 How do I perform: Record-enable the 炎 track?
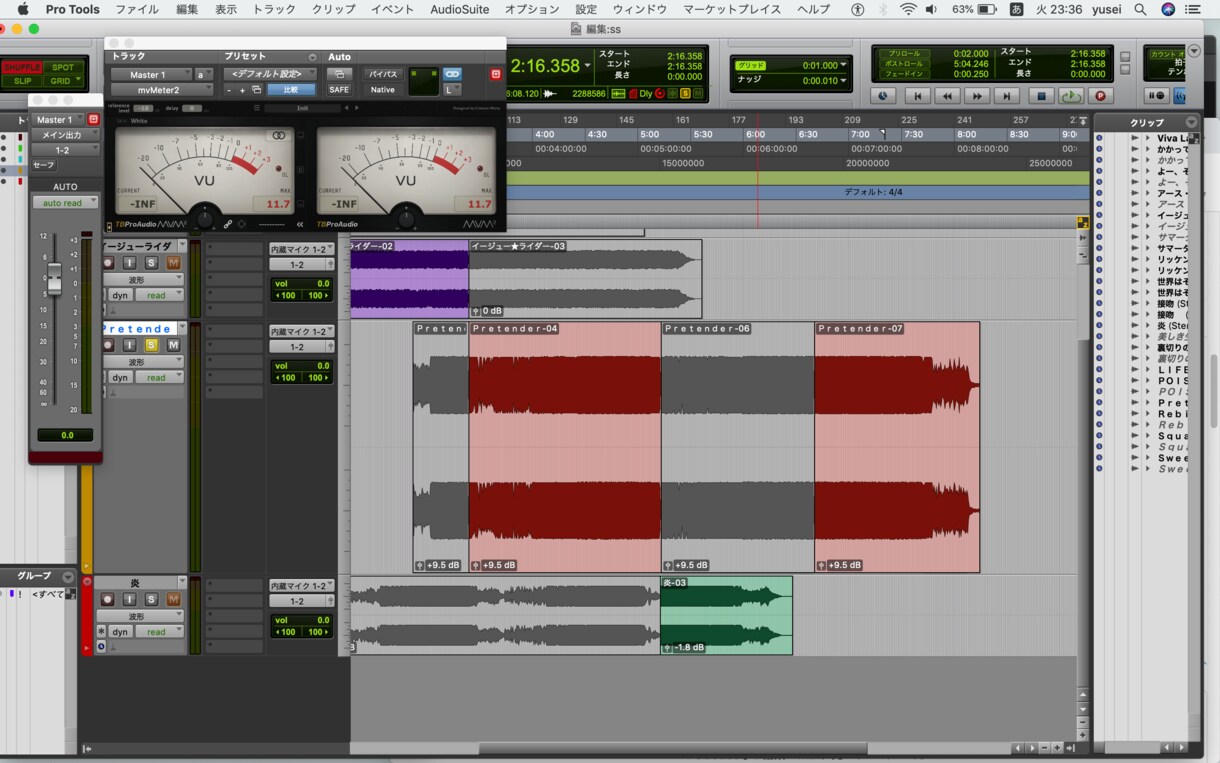tap(108, 599)
